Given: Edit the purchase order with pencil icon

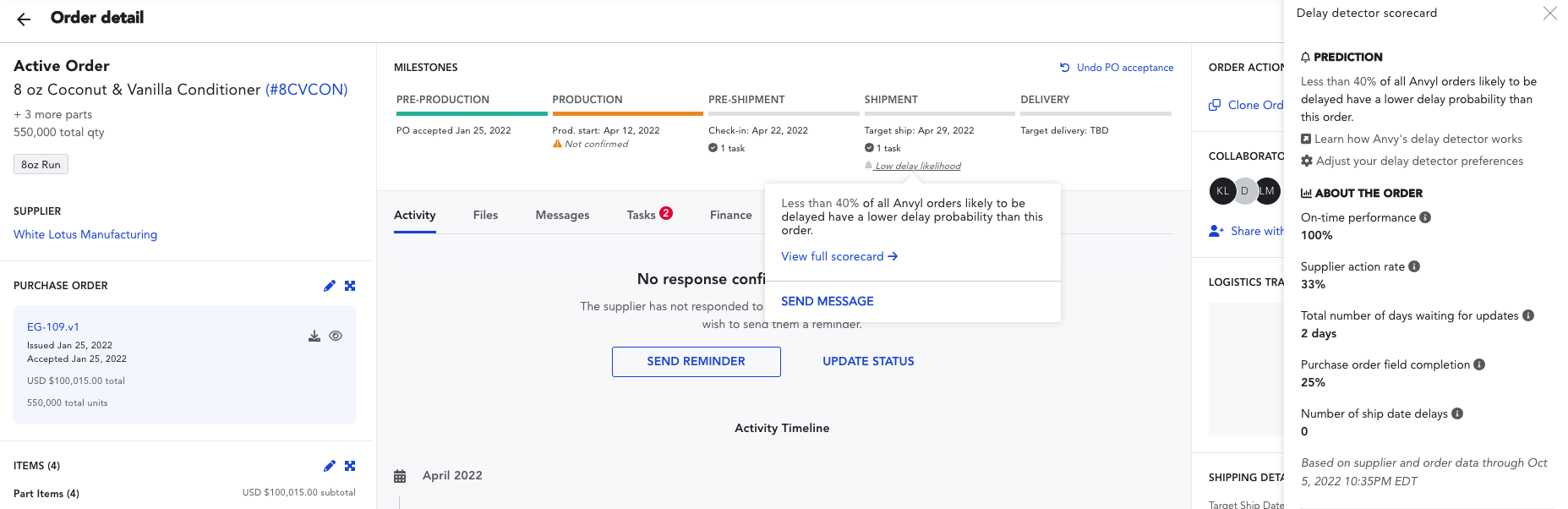Looking at the screenshot, I should [x=330, y=286].
